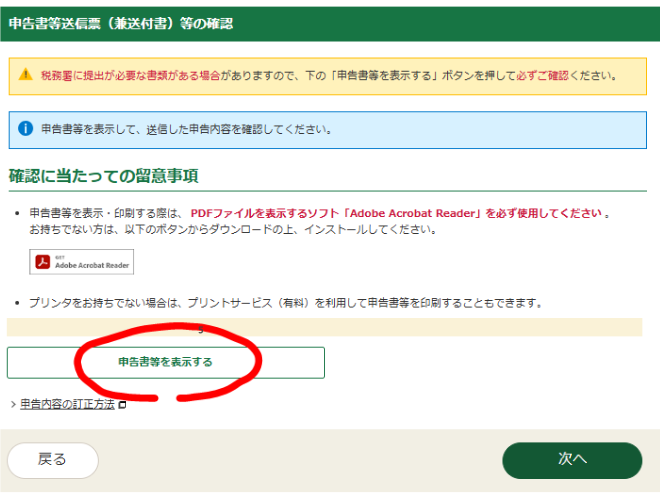Select the 確認に当たっての留意事項 heading

click(104, 176)
